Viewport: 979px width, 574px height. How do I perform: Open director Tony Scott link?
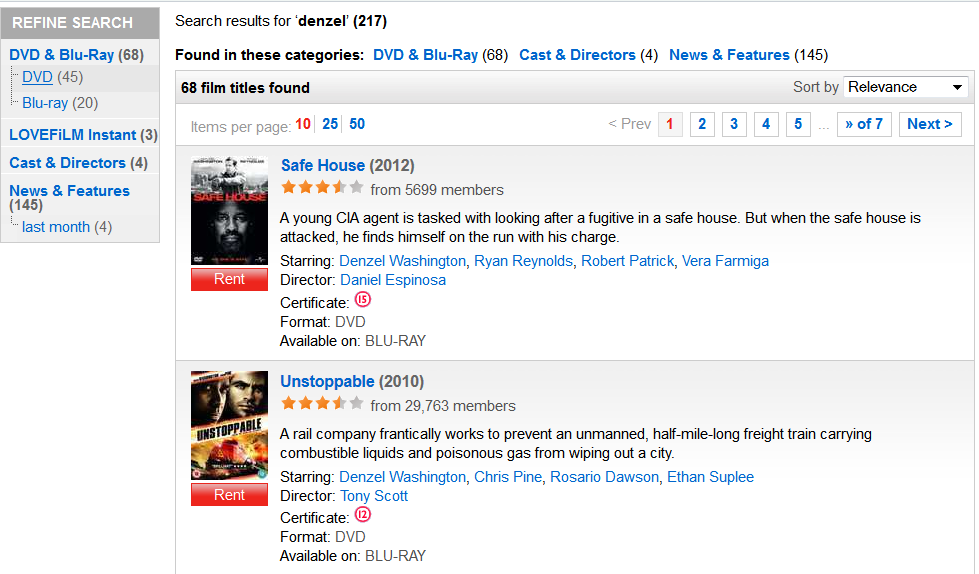374,496
